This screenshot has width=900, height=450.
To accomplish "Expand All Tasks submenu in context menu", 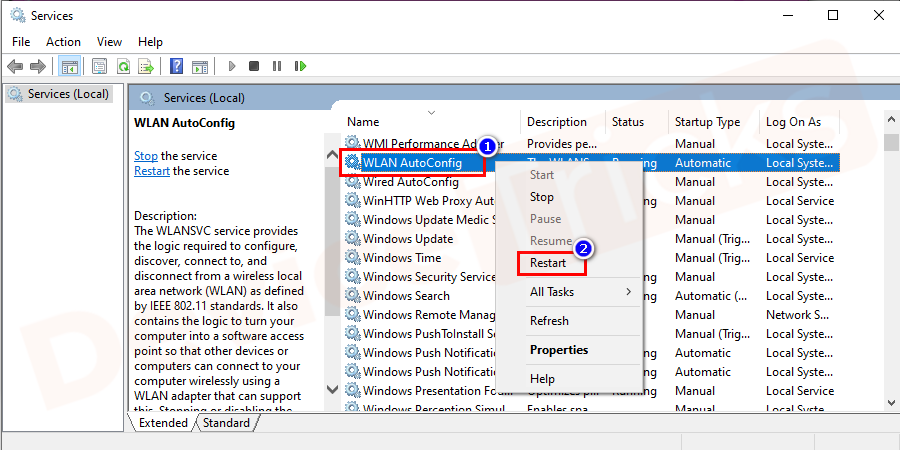I will [568, 292].
